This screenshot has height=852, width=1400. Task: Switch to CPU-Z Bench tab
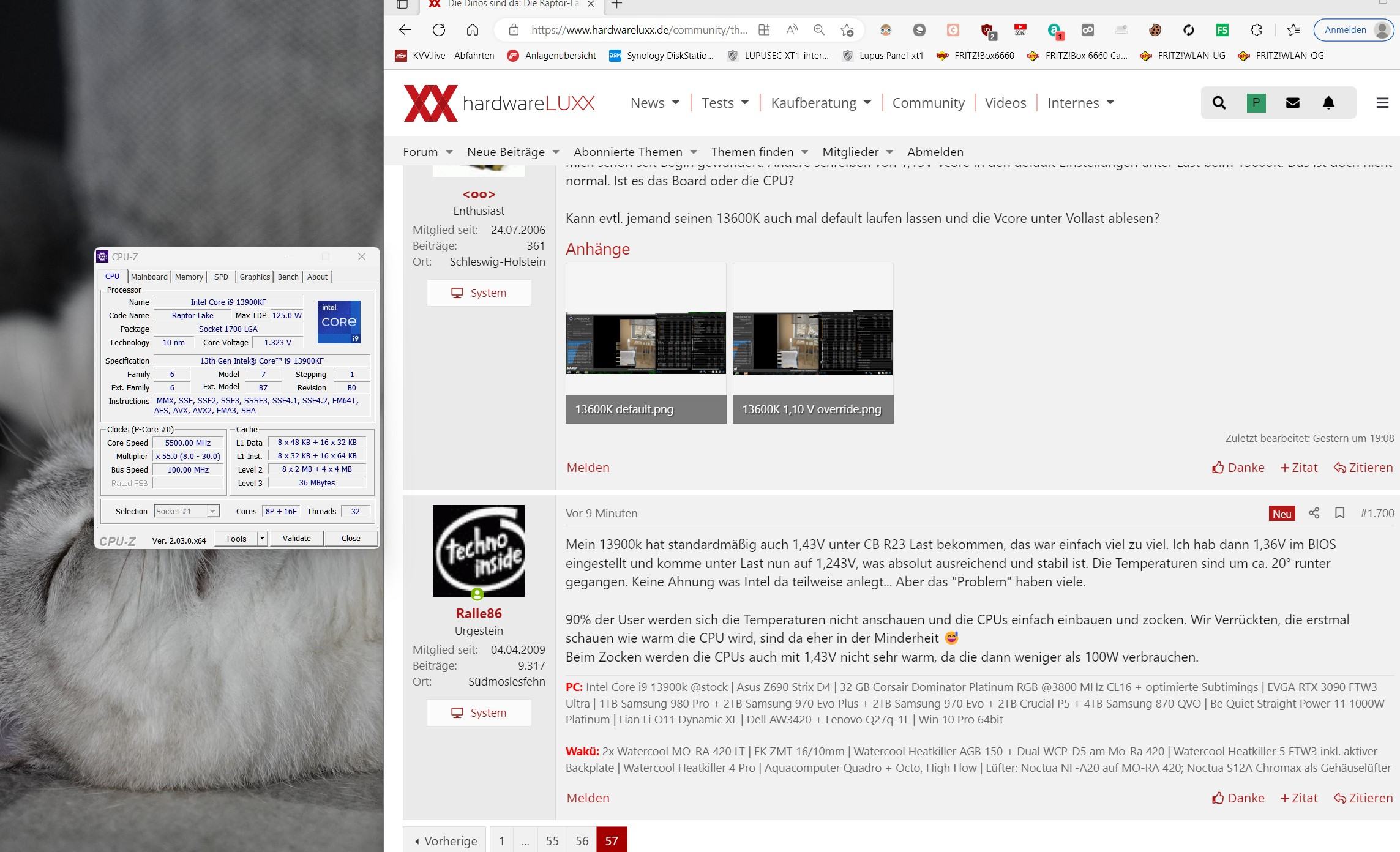288,277
